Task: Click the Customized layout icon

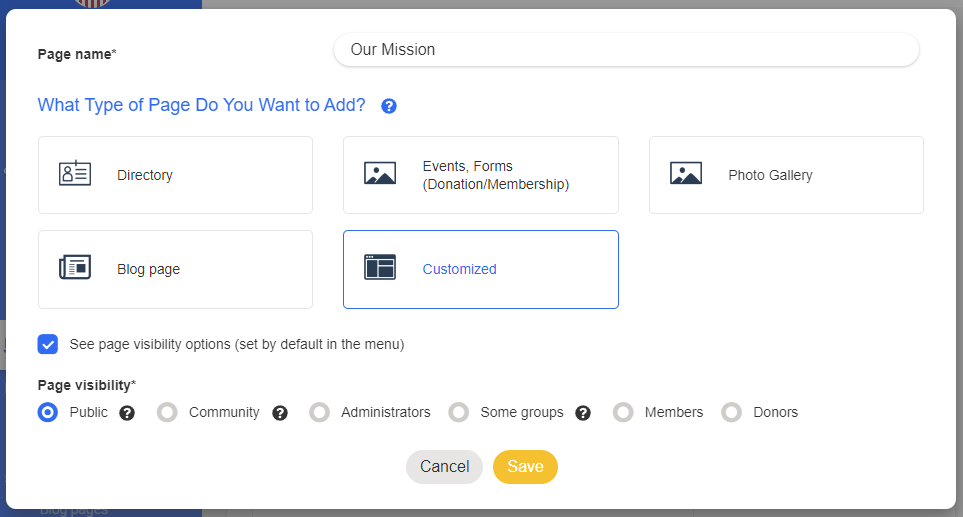Action: pyautogui.click(x=380, y=268)
